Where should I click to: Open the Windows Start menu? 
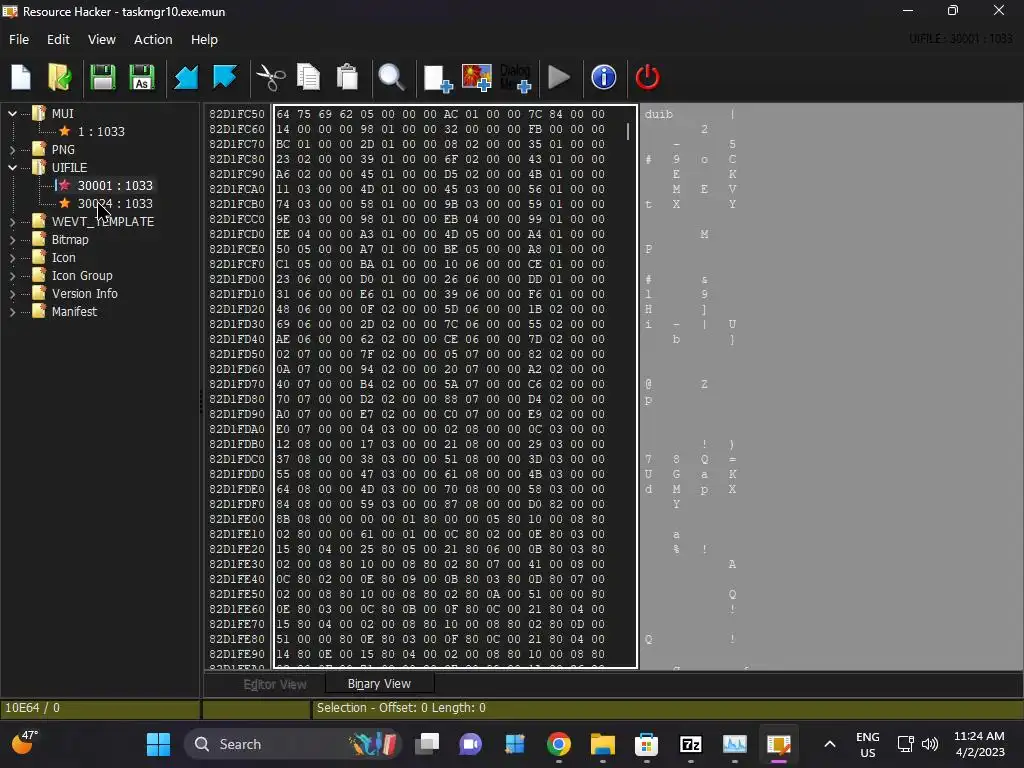(x=158, y=744)
